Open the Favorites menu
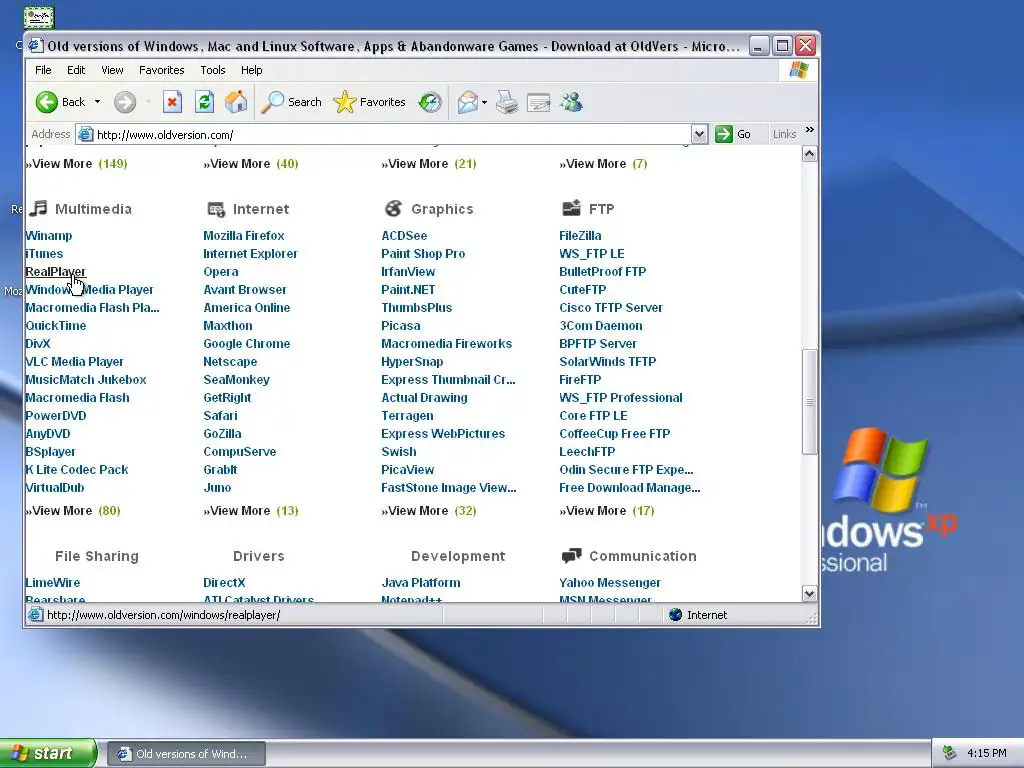Viewport: 1024px width, 768px height. [x=161, y=70]
